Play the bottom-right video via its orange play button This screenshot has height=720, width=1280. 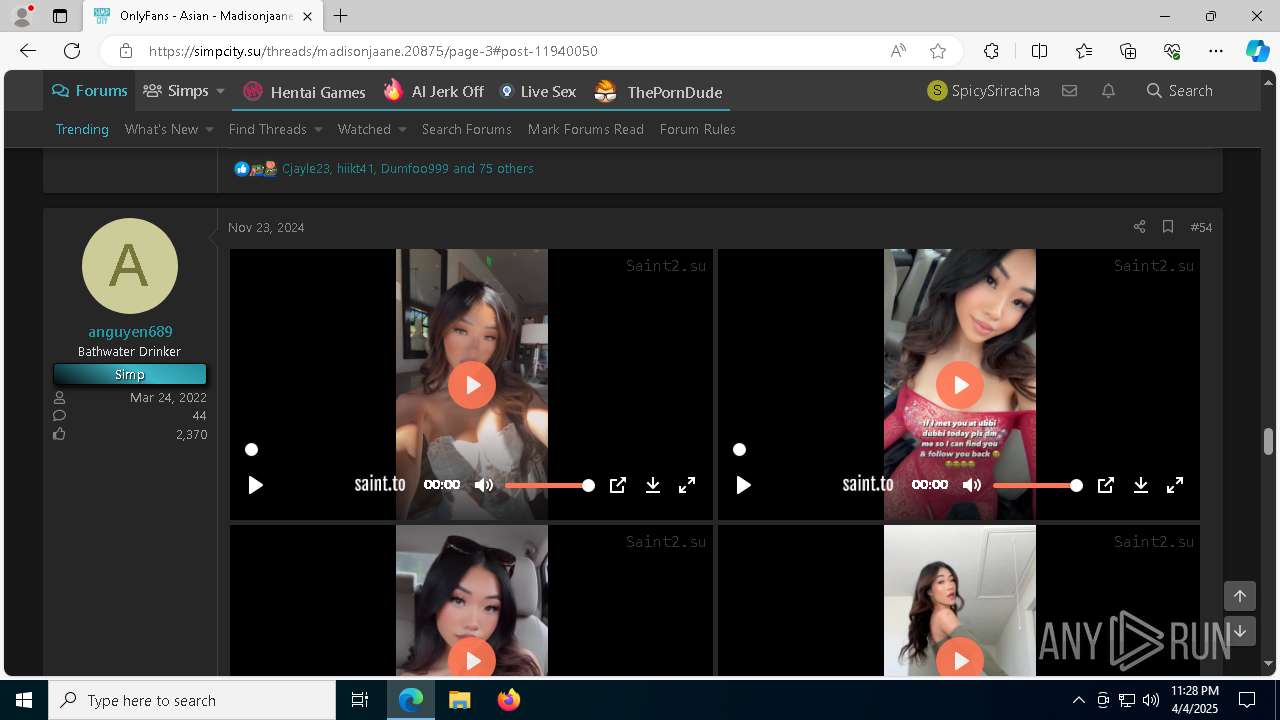[960, 660]
